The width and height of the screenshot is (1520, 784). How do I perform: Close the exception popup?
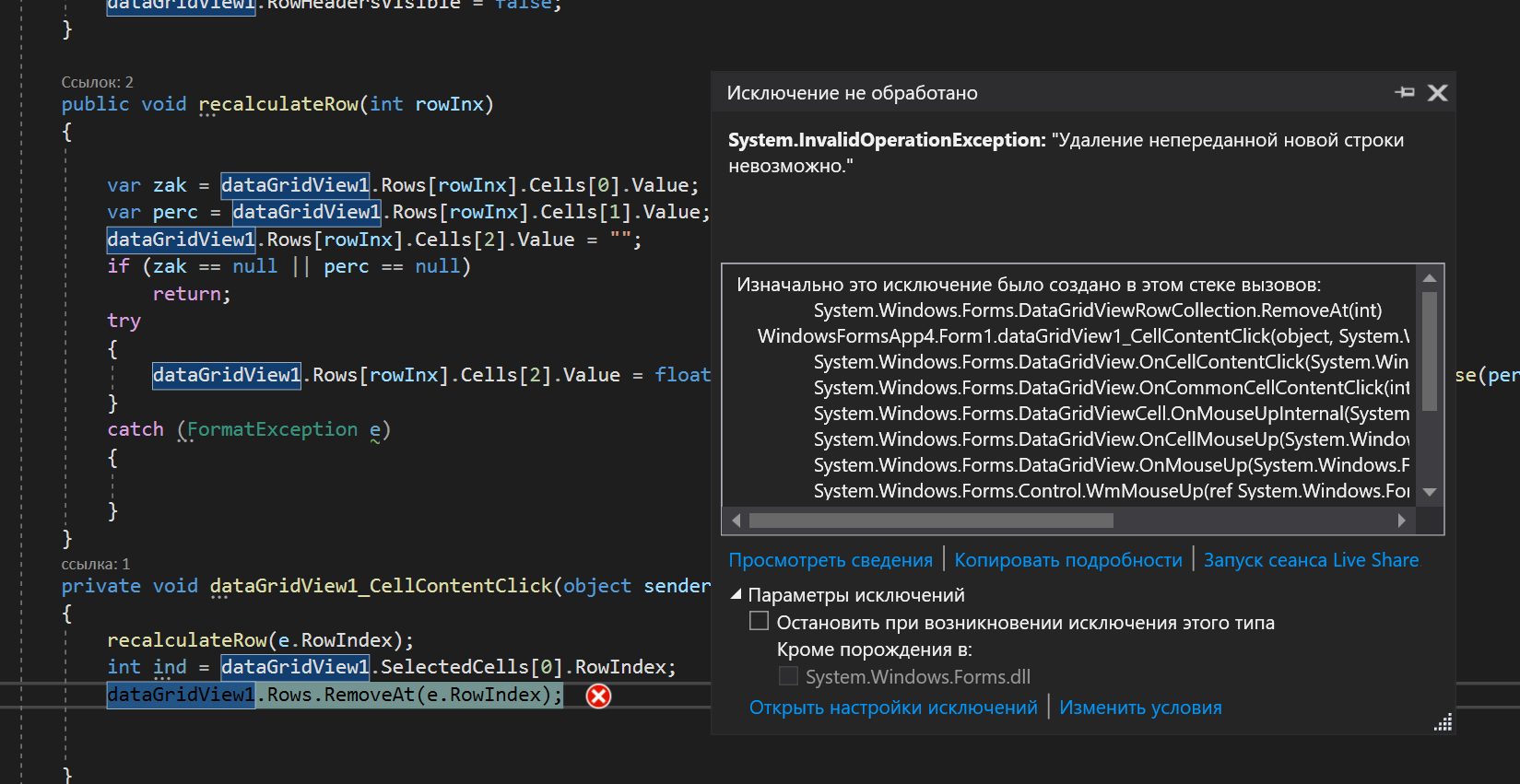(1437, 92)
